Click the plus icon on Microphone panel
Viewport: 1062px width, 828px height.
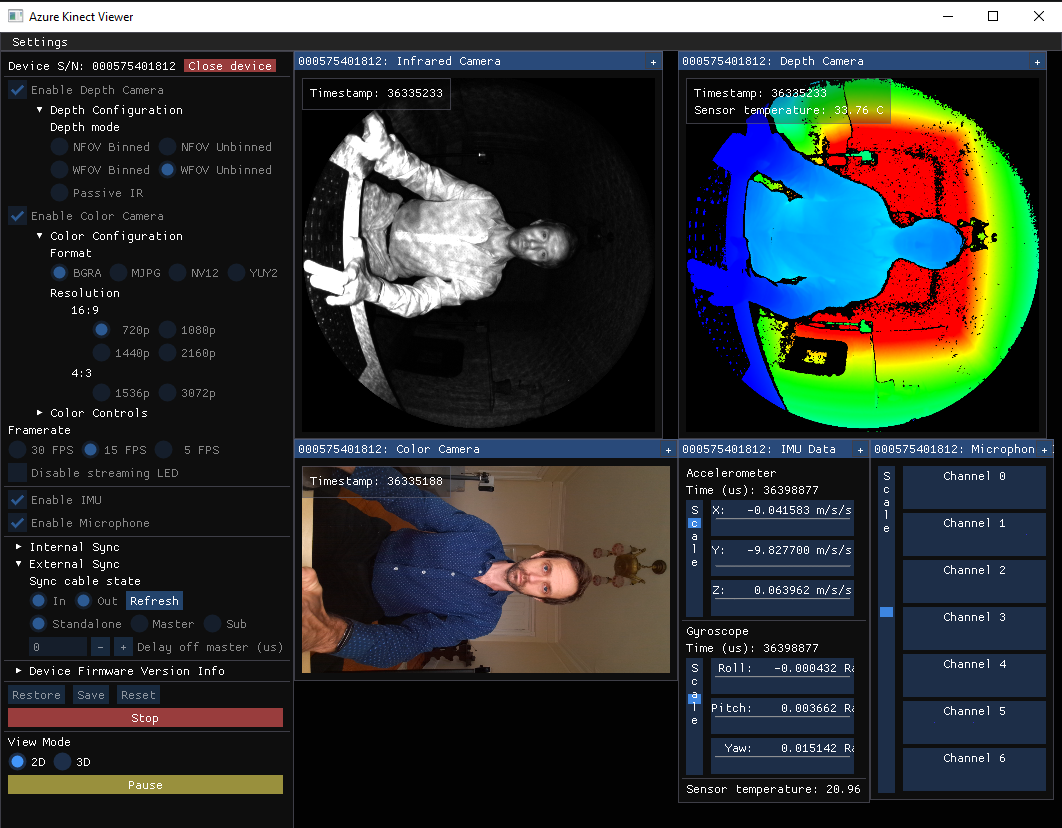(x=1044, y=450)
